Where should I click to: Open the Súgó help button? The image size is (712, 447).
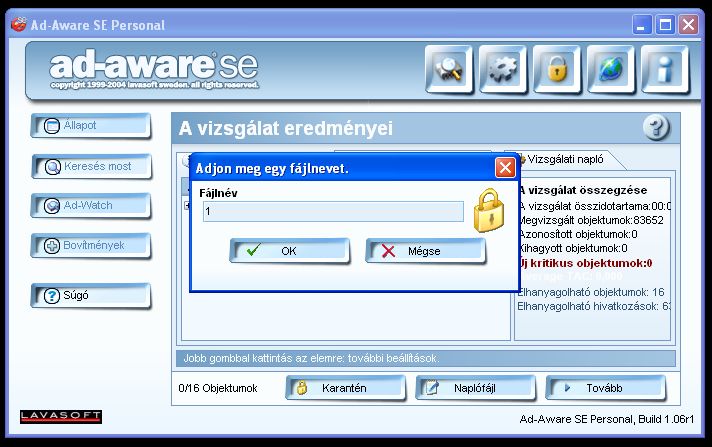pos(91,295)
